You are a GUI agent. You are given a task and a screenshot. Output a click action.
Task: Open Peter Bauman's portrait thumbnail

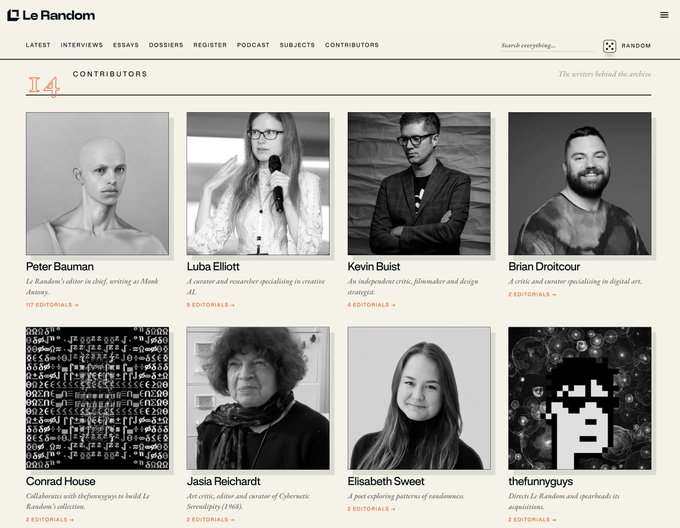click(x=97, y=183)
